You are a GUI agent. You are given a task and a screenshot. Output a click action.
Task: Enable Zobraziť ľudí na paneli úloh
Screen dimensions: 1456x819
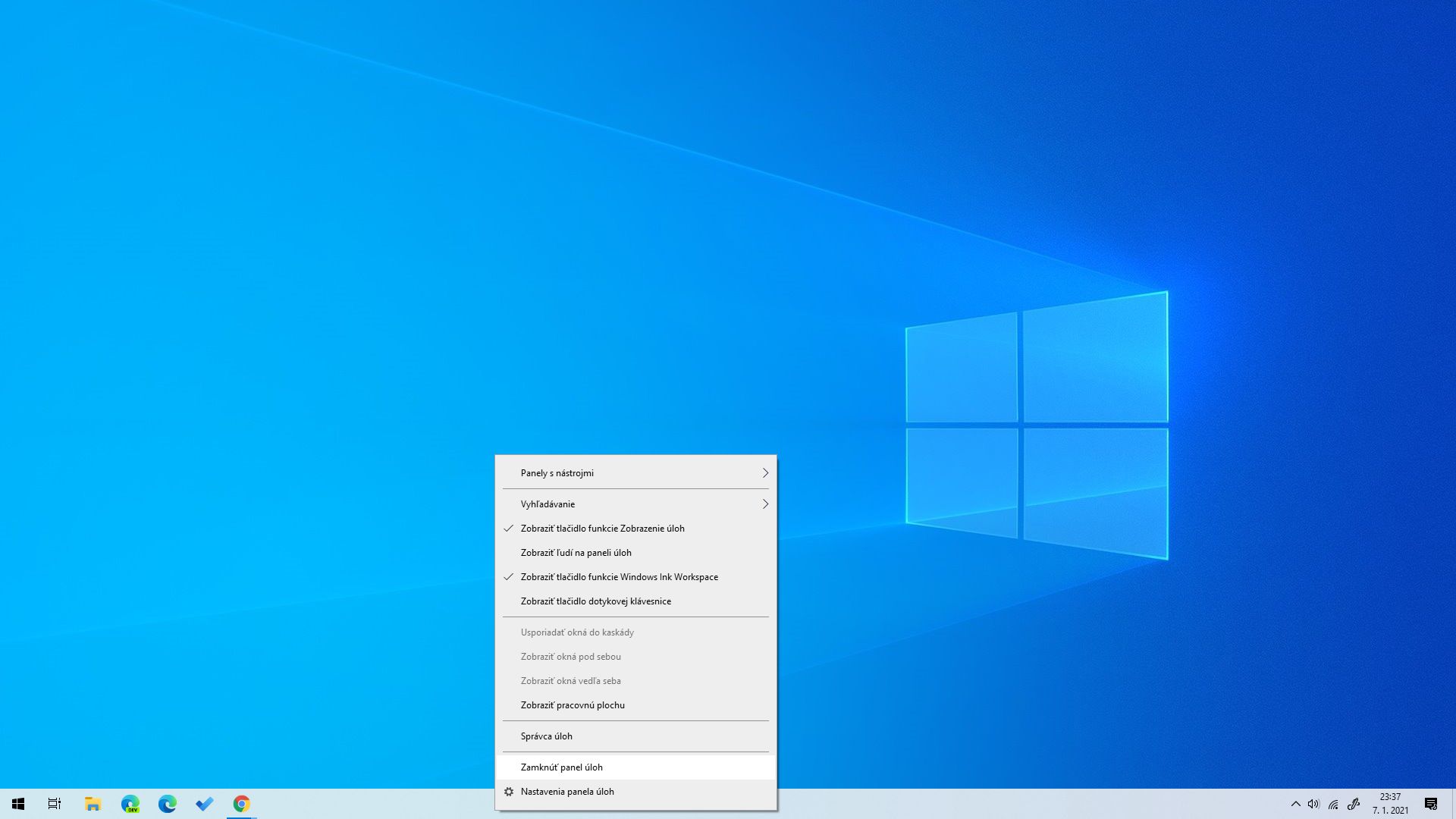(x=635, y=553)
